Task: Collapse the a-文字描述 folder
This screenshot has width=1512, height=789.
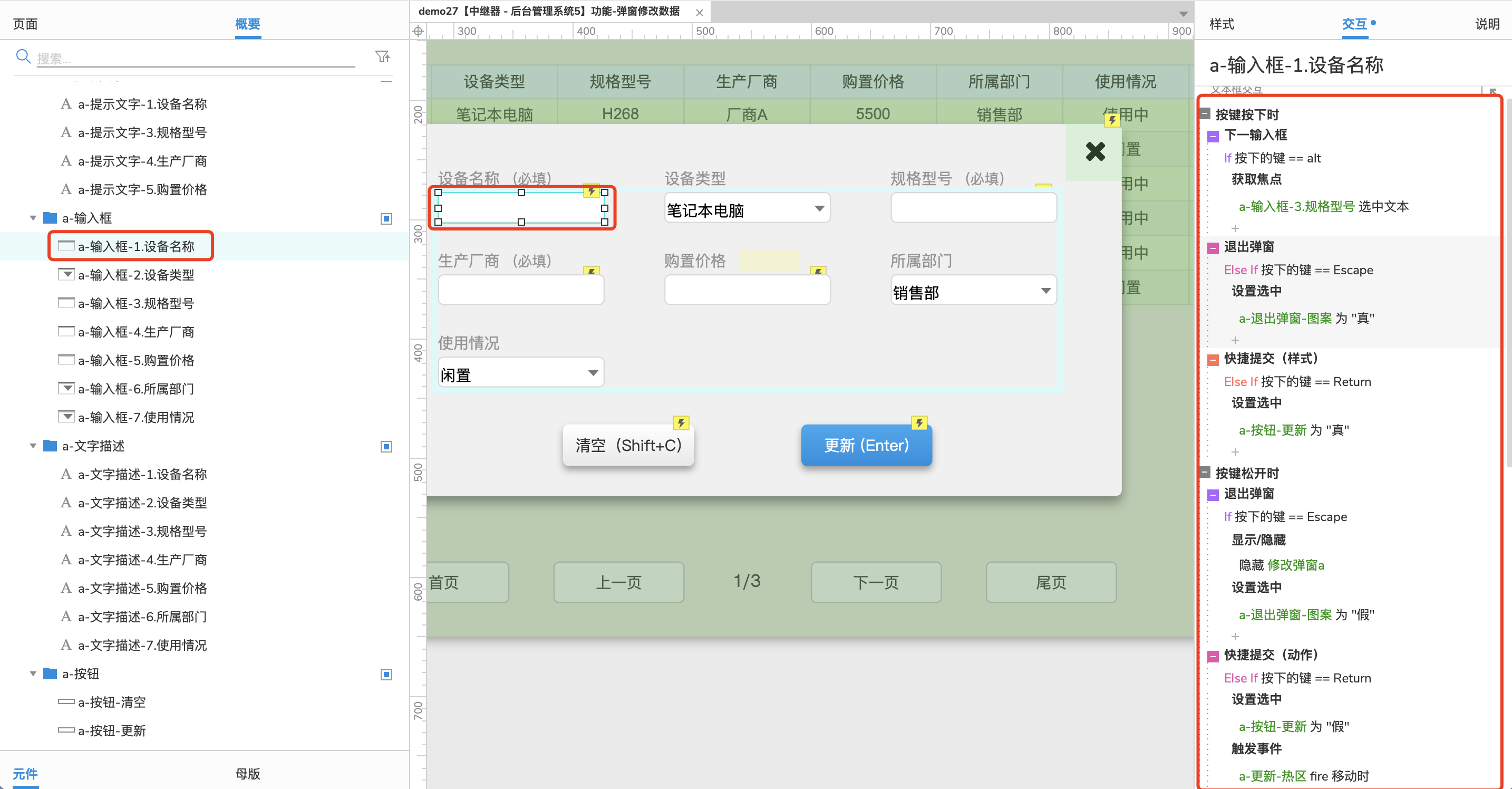Action: [33, 446]
